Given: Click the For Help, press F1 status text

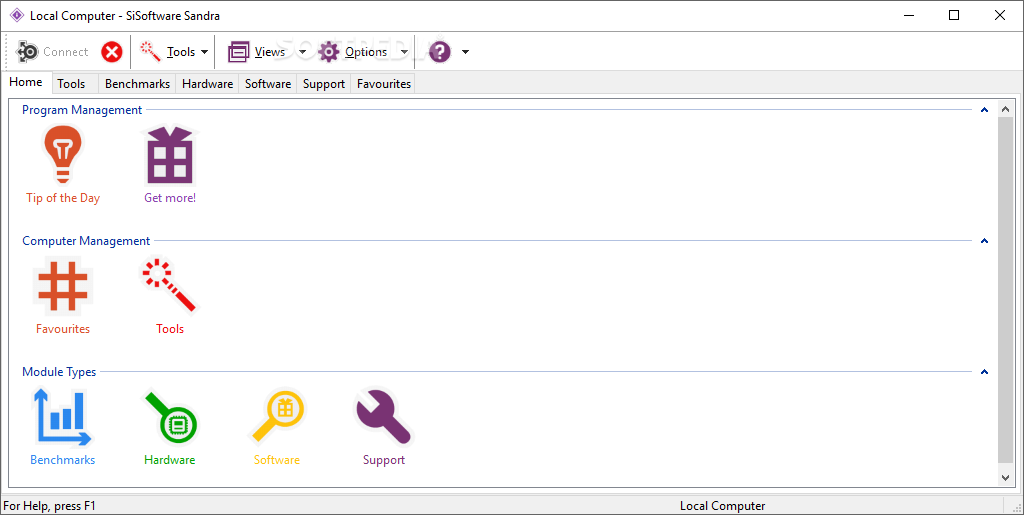Looking at the screenshot, I should coord(50,506).
